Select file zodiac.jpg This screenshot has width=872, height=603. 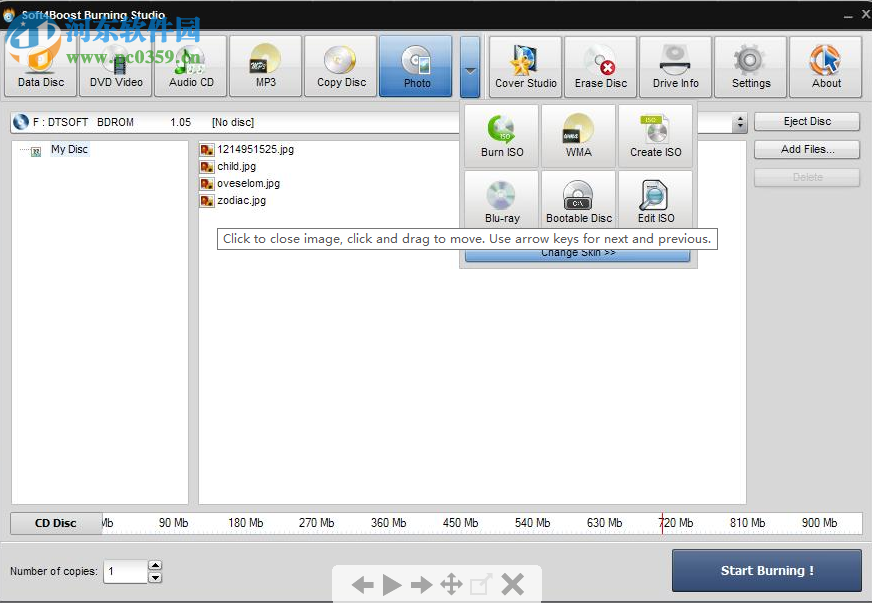241,200
